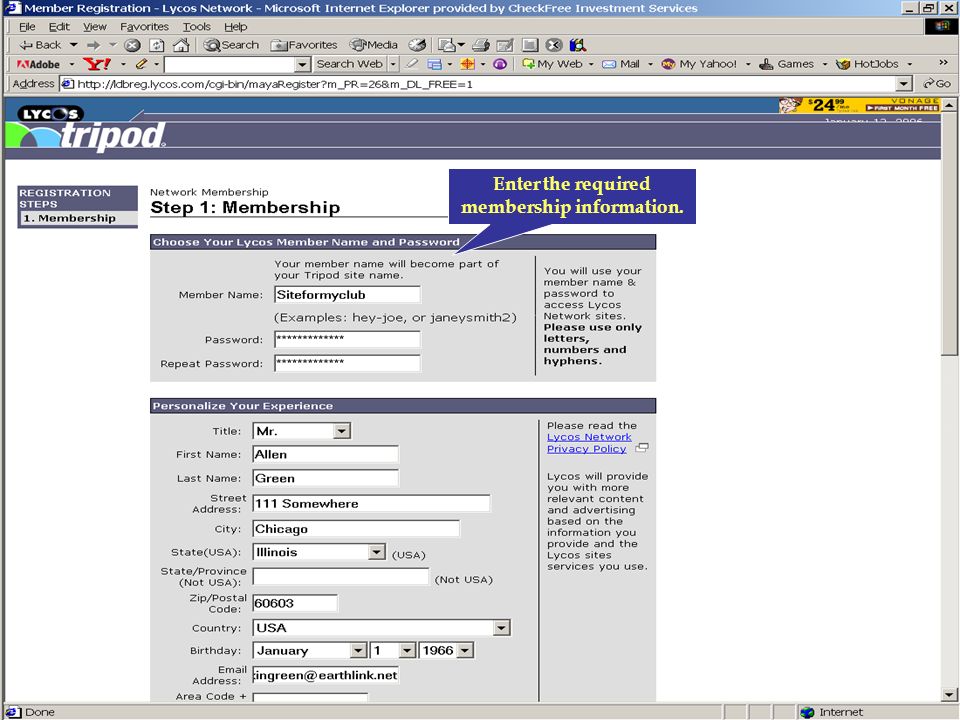The image size is (960, 720).
Task: Open the Favorites menu
Action: coord(144,27)
